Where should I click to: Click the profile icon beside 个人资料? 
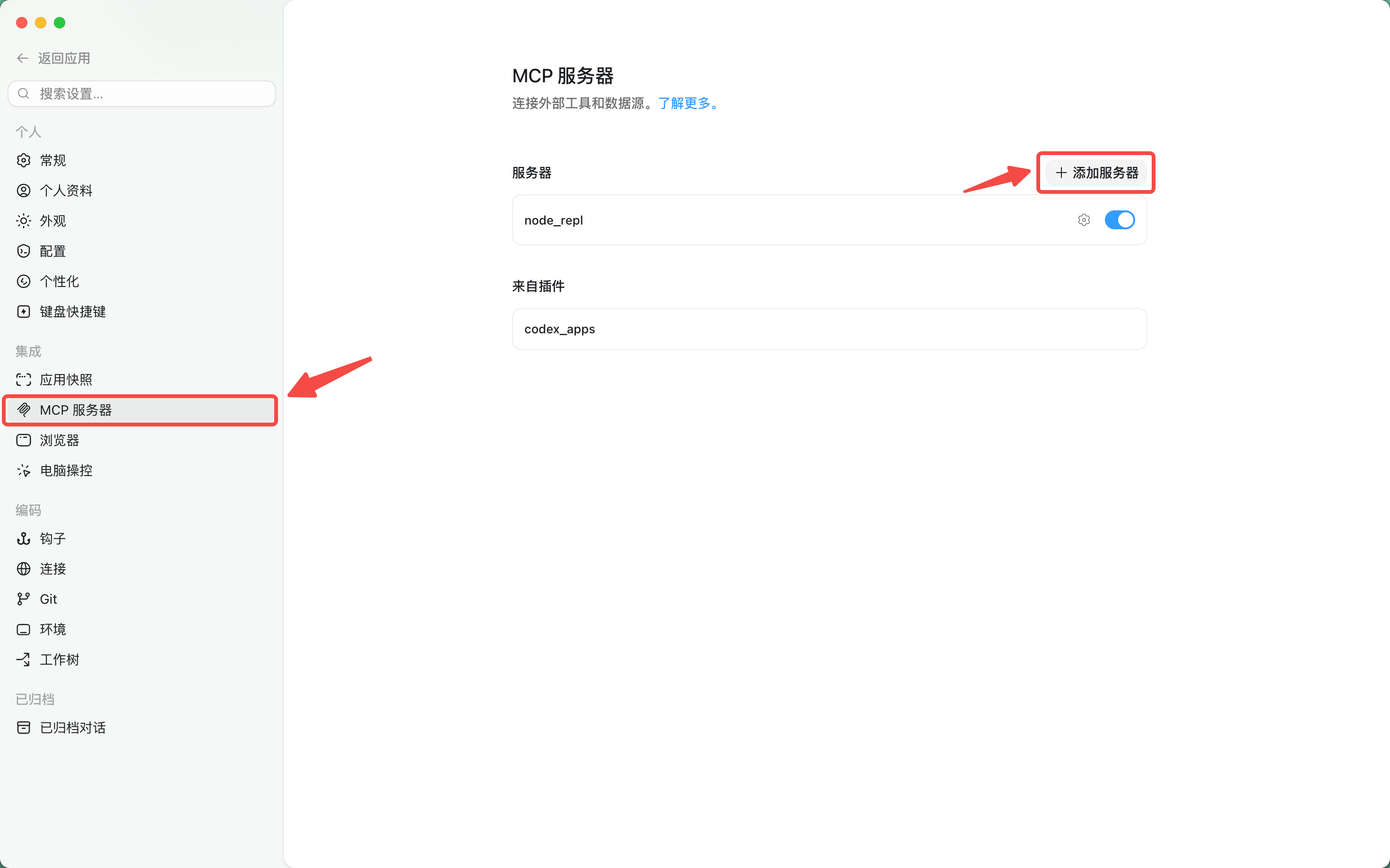click(24, 191)
